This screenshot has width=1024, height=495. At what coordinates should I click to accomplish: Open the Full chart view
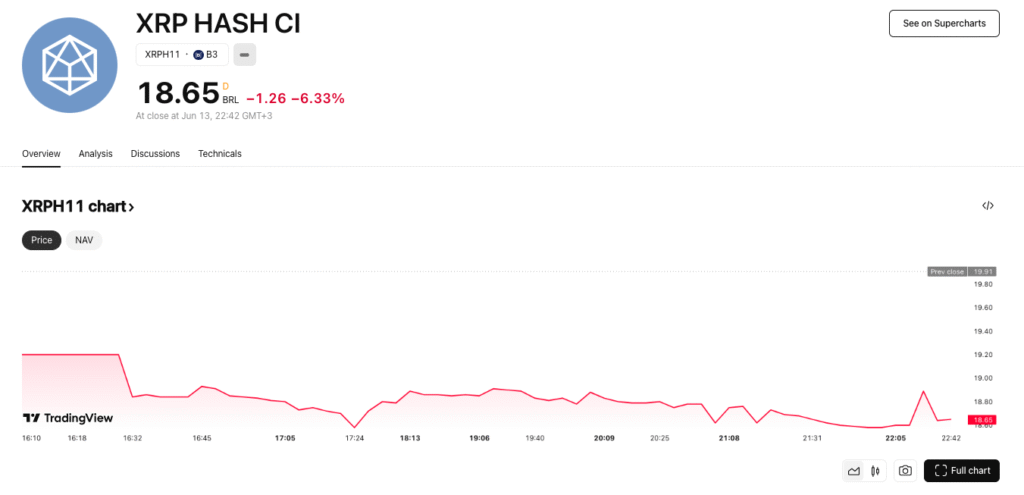[961, 471]
